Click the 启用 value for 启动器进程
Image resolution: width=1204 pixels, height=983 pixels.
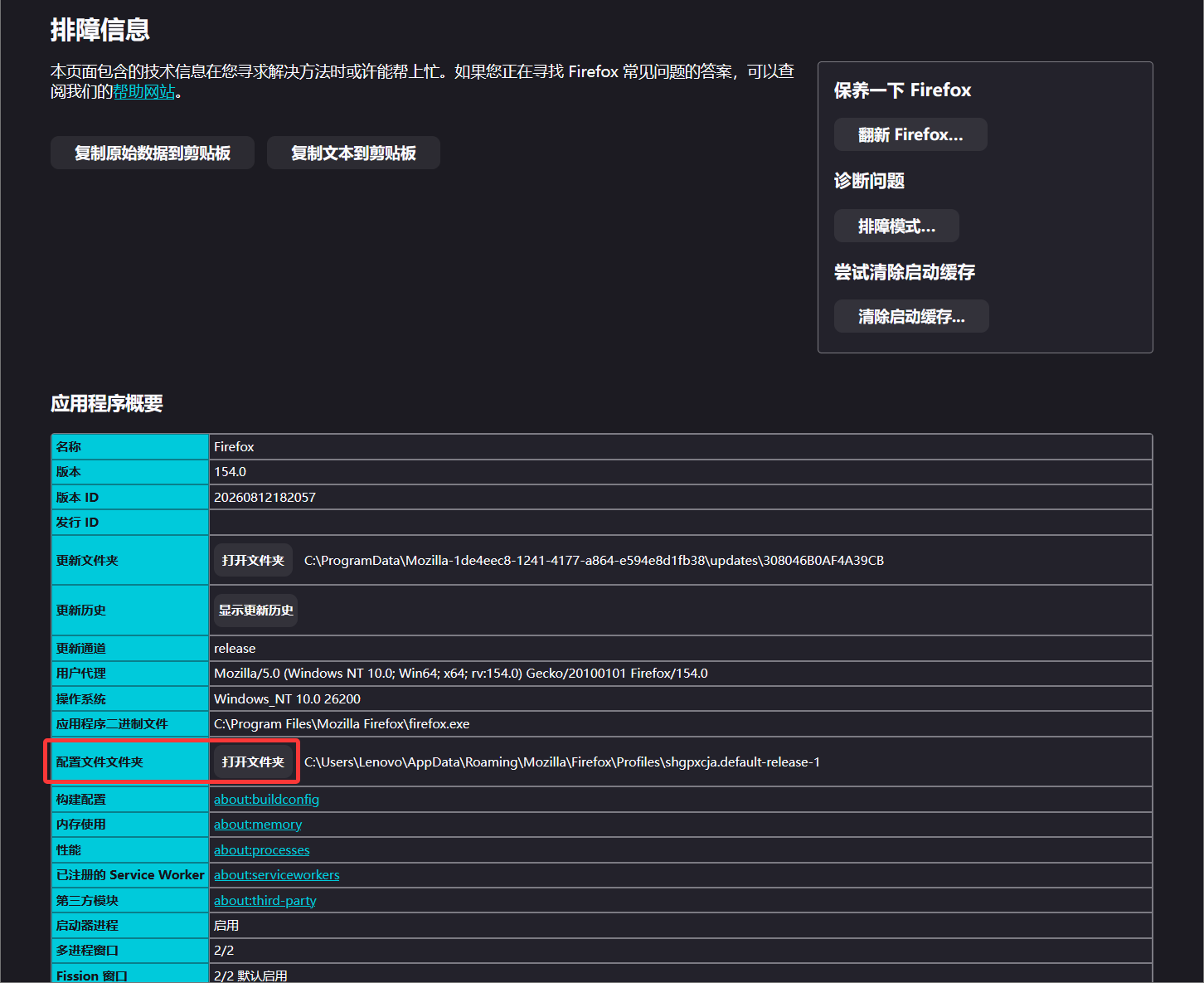pyautogui.click(x=226, y=925)
